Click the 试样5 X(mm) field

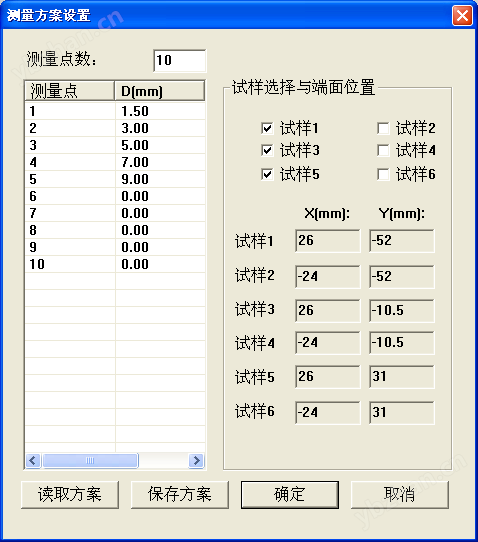click(x=328, y=376)
